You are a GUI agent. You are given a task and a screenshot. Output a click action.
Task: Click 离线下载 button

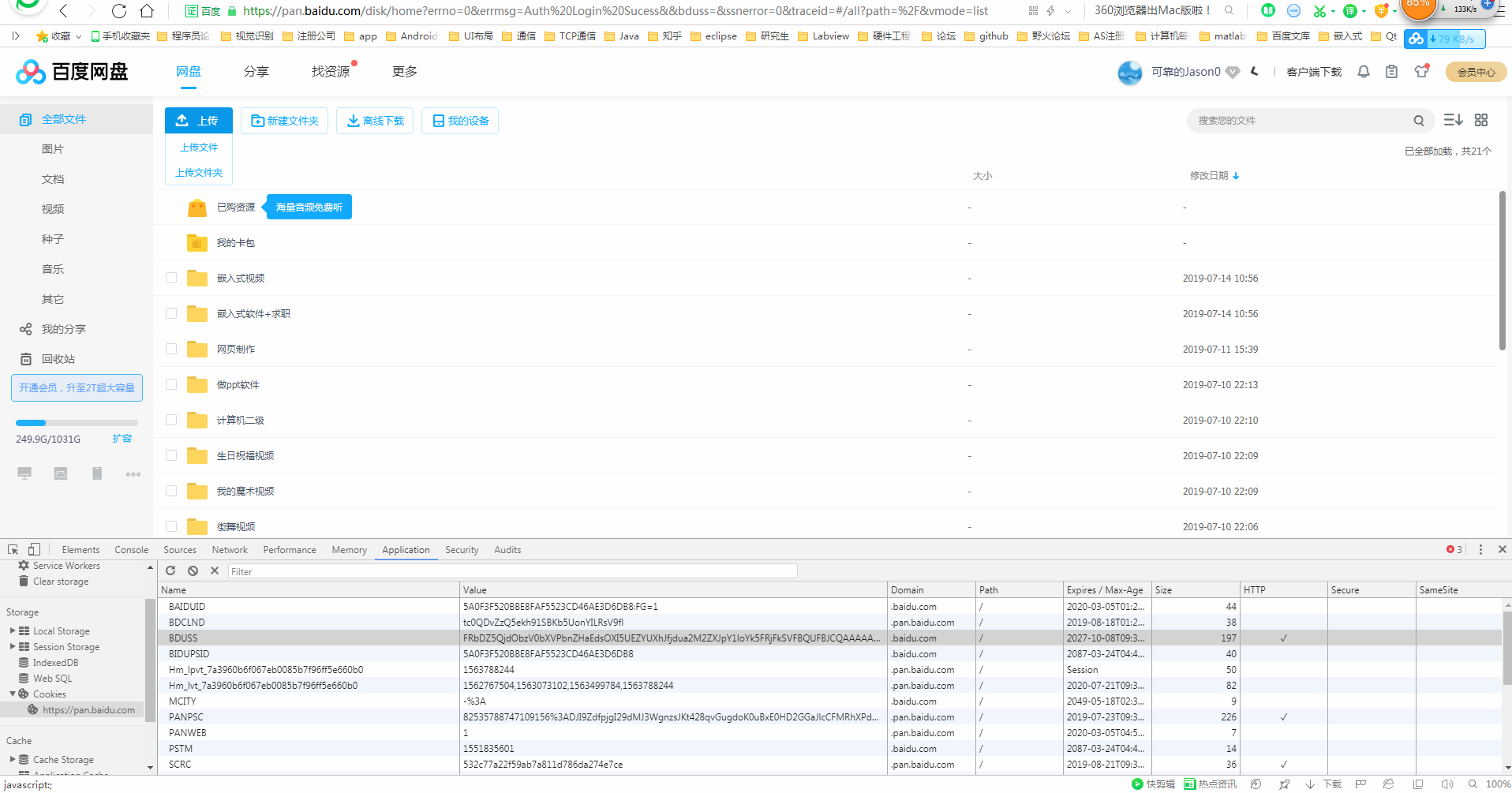375,121
